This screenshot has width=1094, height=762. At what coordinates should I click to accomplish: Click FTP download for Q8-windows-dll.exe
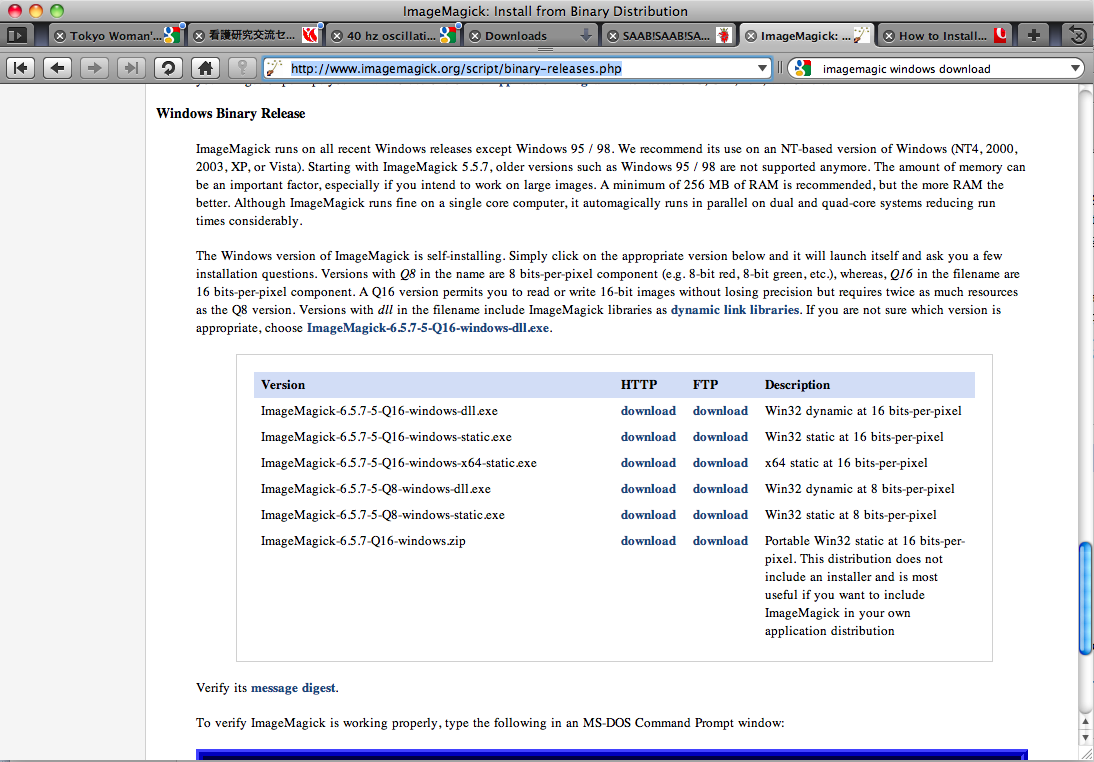tap(720, 489)
